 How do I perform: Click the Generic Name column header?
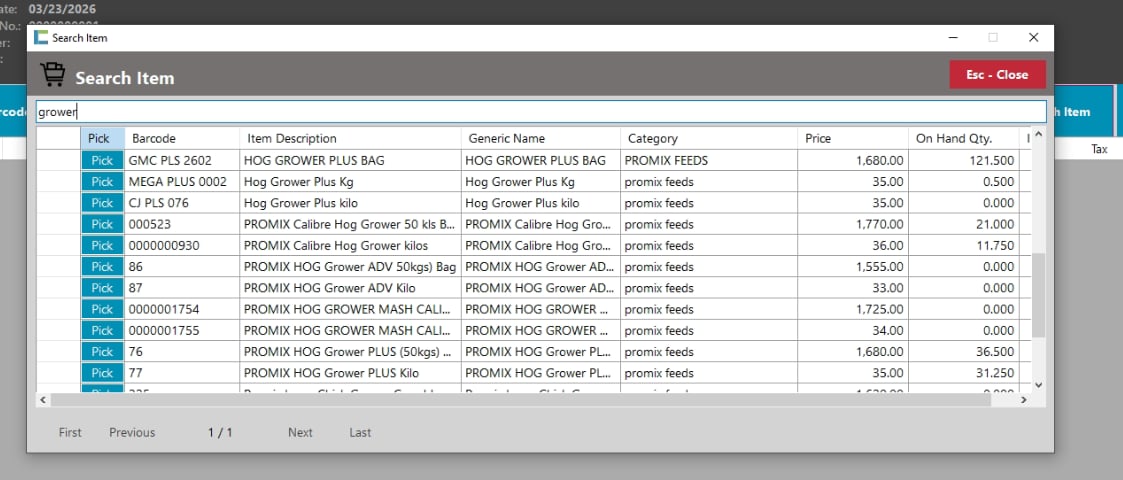point(539,139)
